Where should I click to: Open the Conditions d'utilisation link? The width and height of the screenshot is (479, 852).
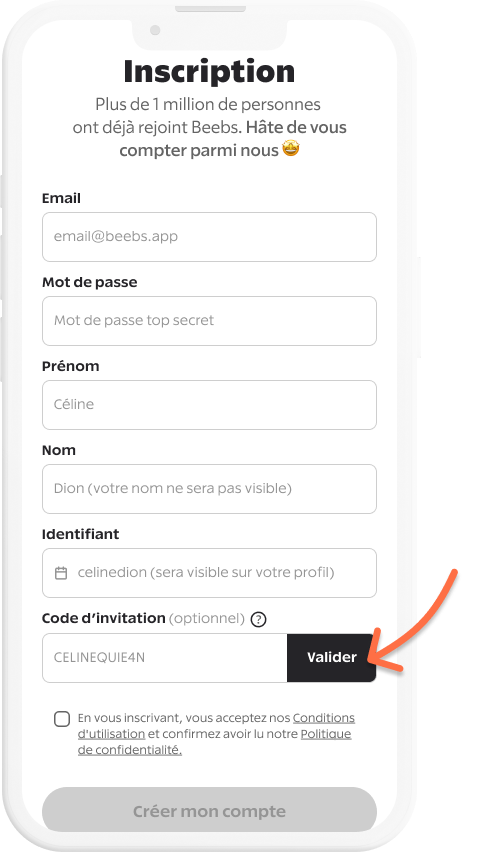click(216, 726)
